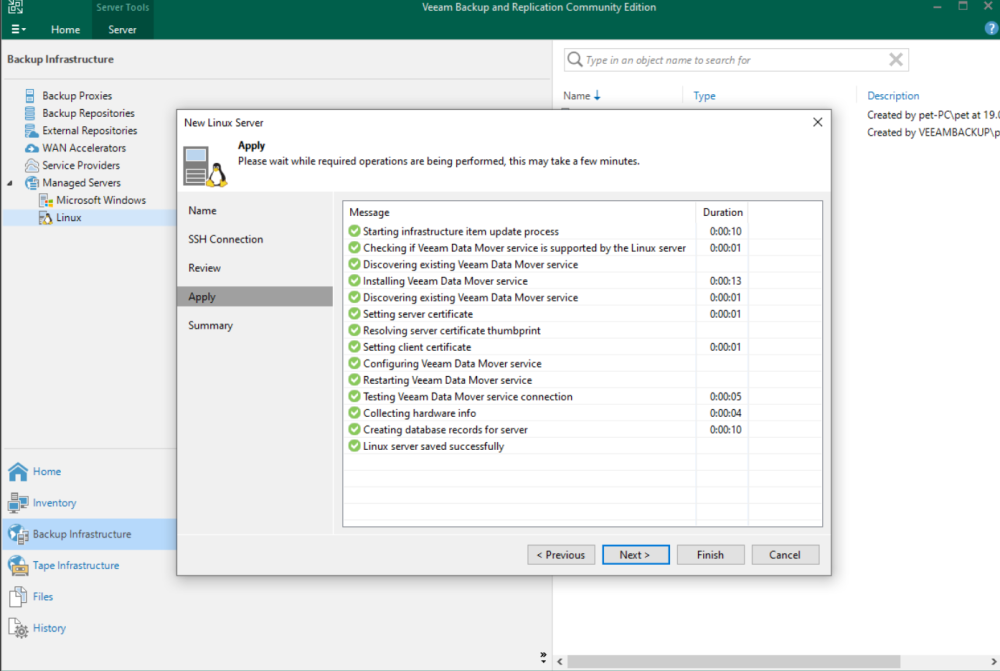Click the right scroll arrow on horizontal scrollbar

994,661
